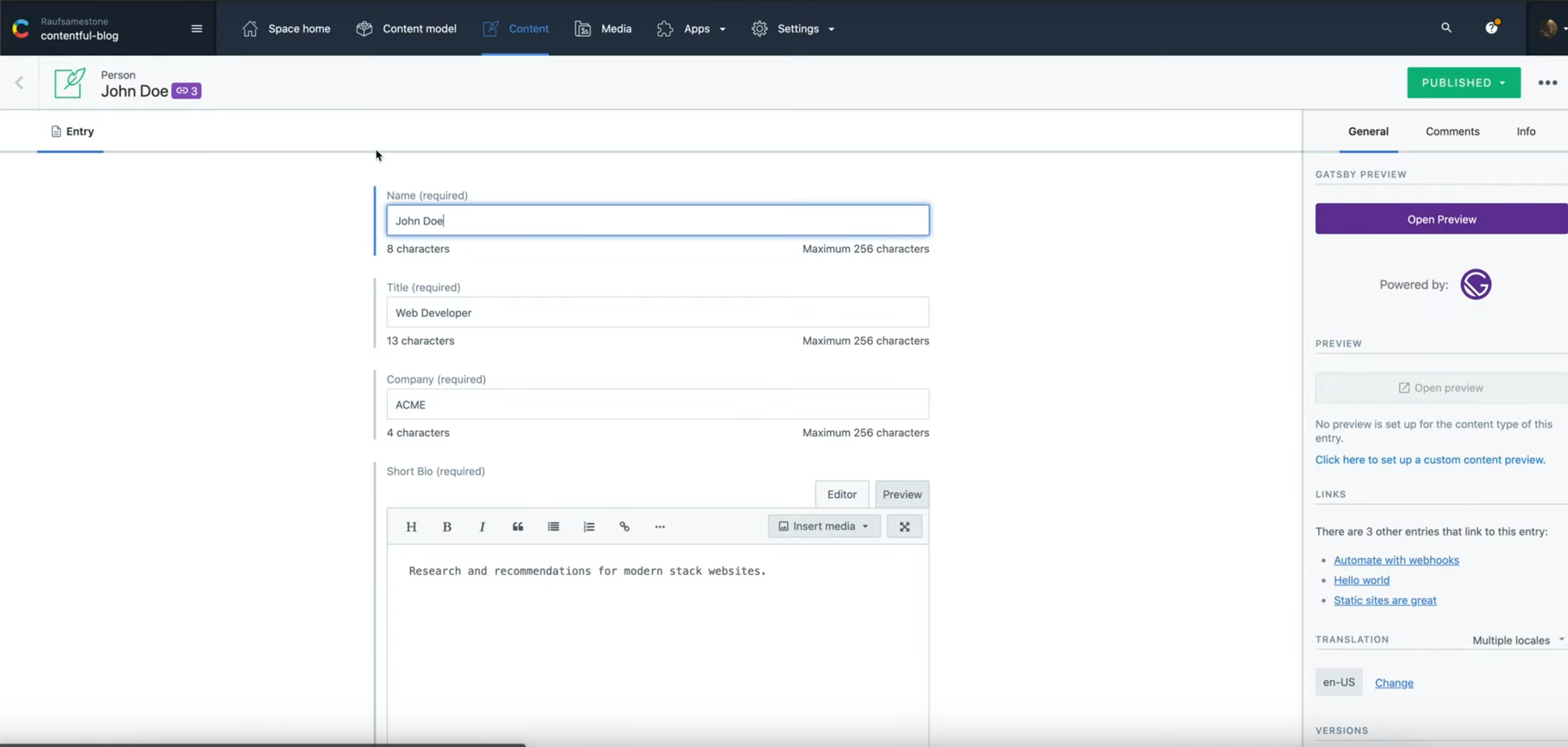Toggle numbered list formatting
The image size is (1568, 747).
589,526
